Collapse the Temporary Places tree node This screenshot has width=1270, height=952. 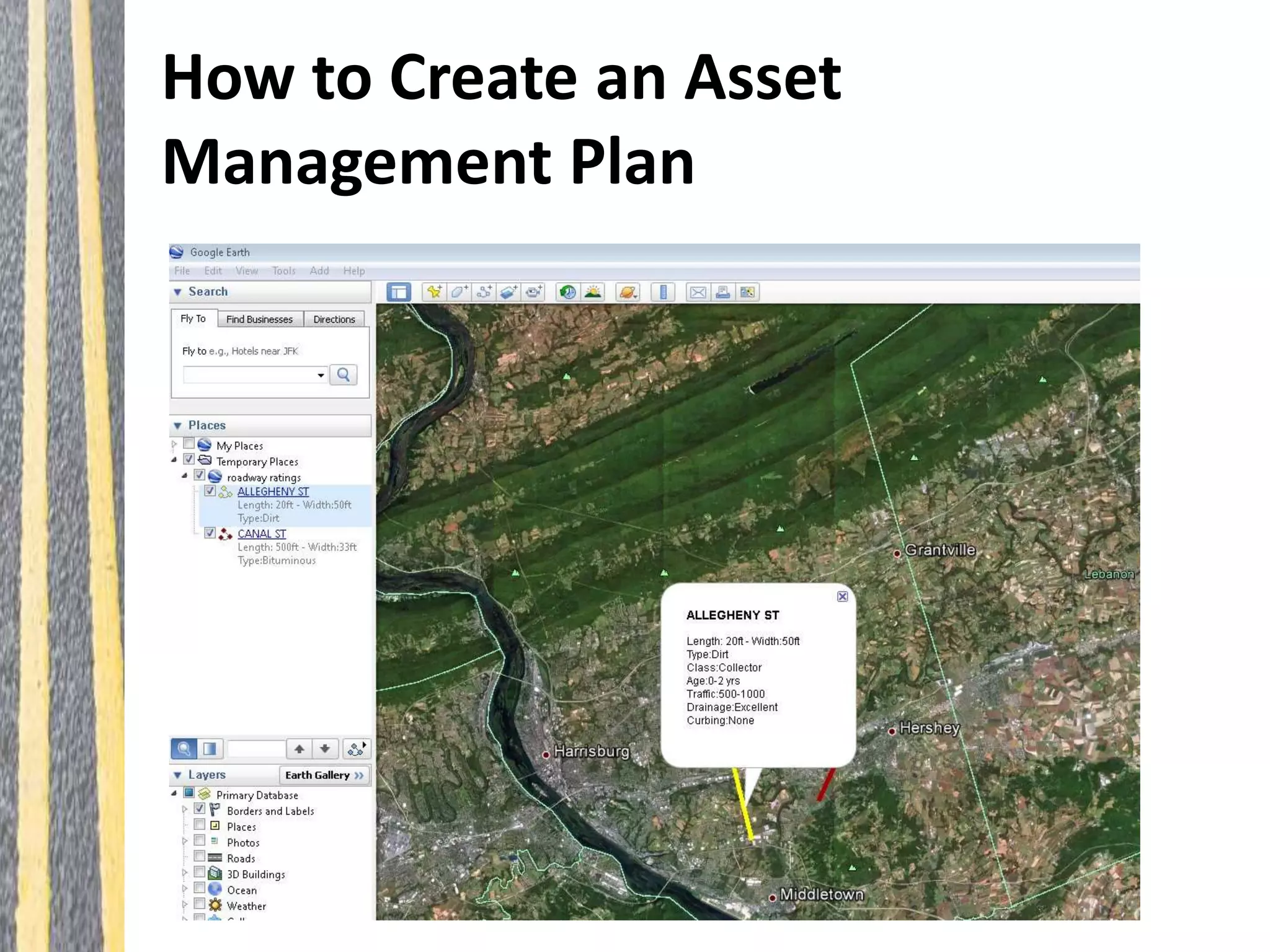[174, 460]
